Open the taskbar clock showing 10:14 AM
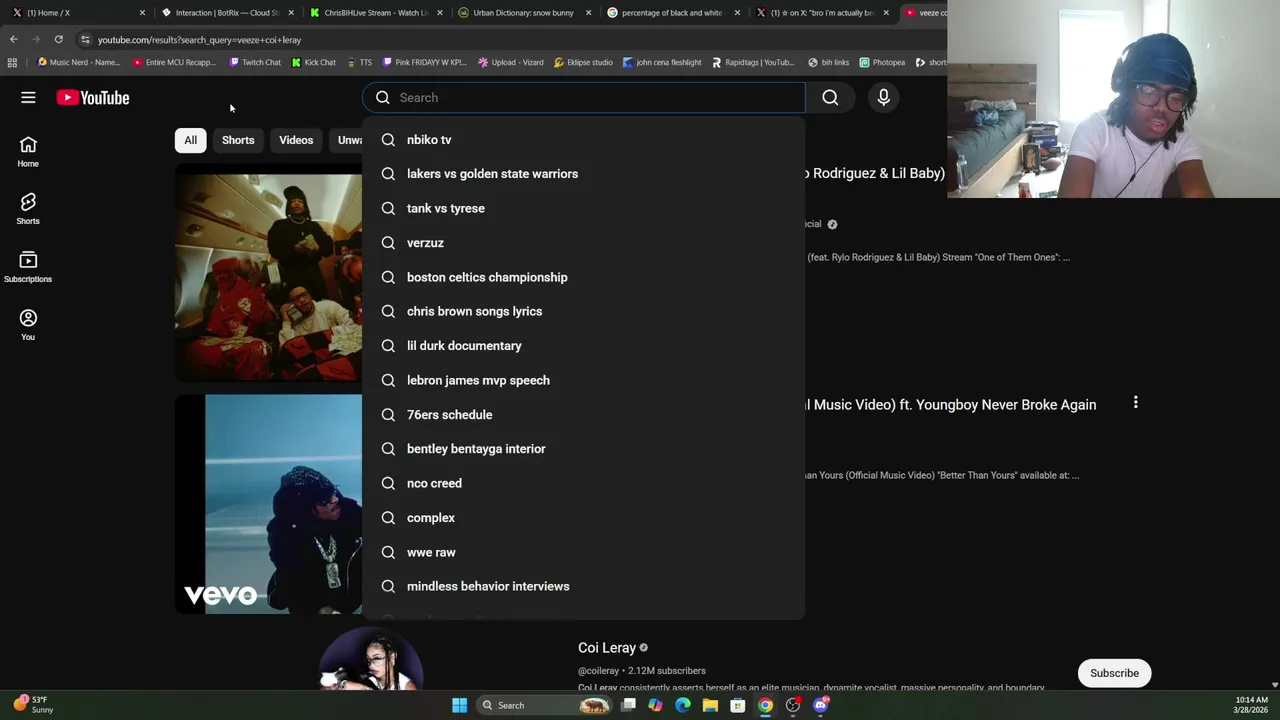The image size is (1280, 720). pos(1252,704)
